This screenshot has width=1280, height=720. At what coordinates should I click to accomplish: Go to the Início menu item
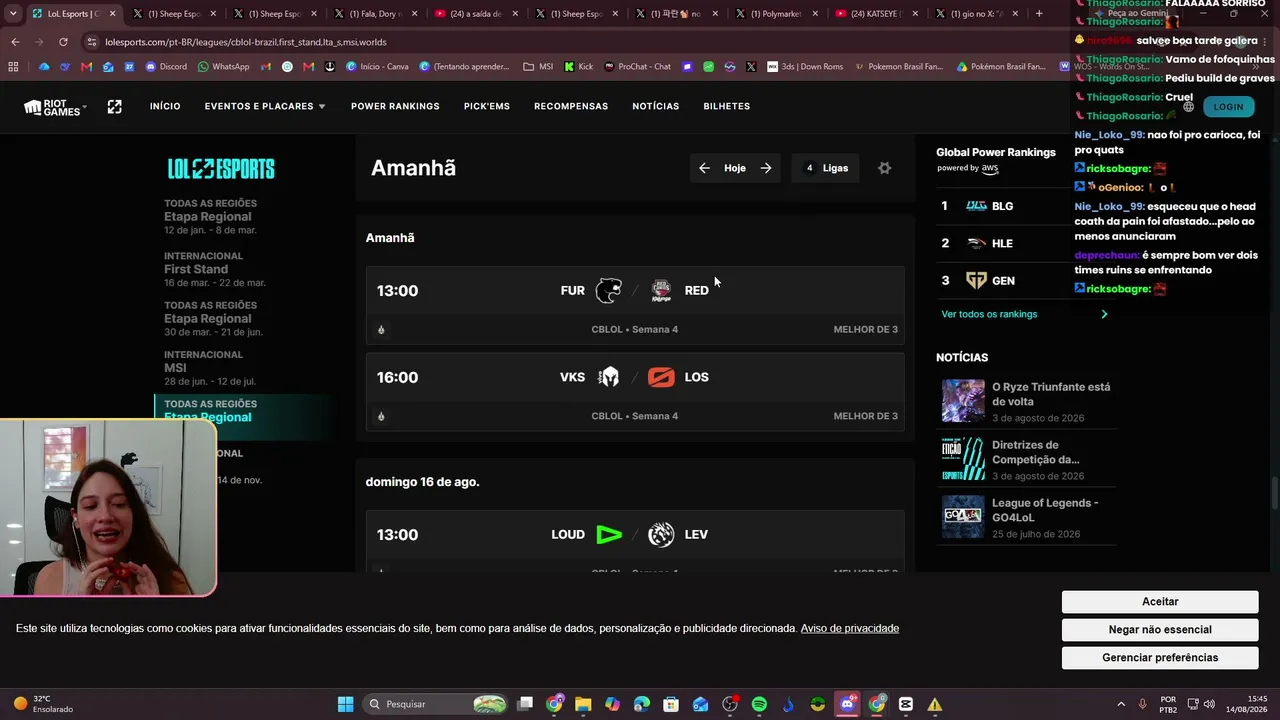(165, 106)
